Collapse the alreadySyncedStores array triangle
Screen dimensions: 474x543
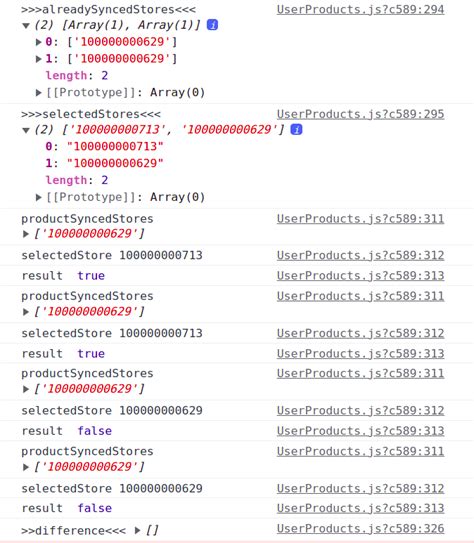click(26, 25)
